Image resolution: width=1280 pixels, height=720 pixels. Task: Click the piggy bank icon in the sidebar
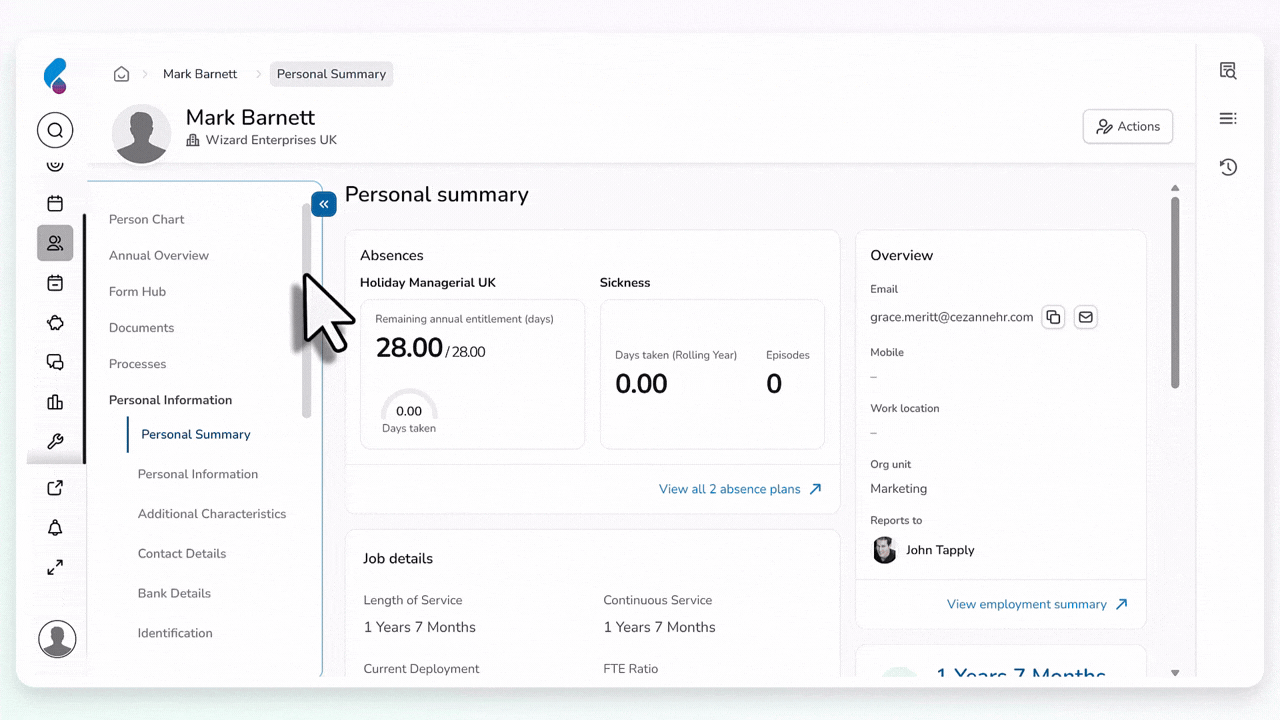pyautogui.click(x=55, y=323)
